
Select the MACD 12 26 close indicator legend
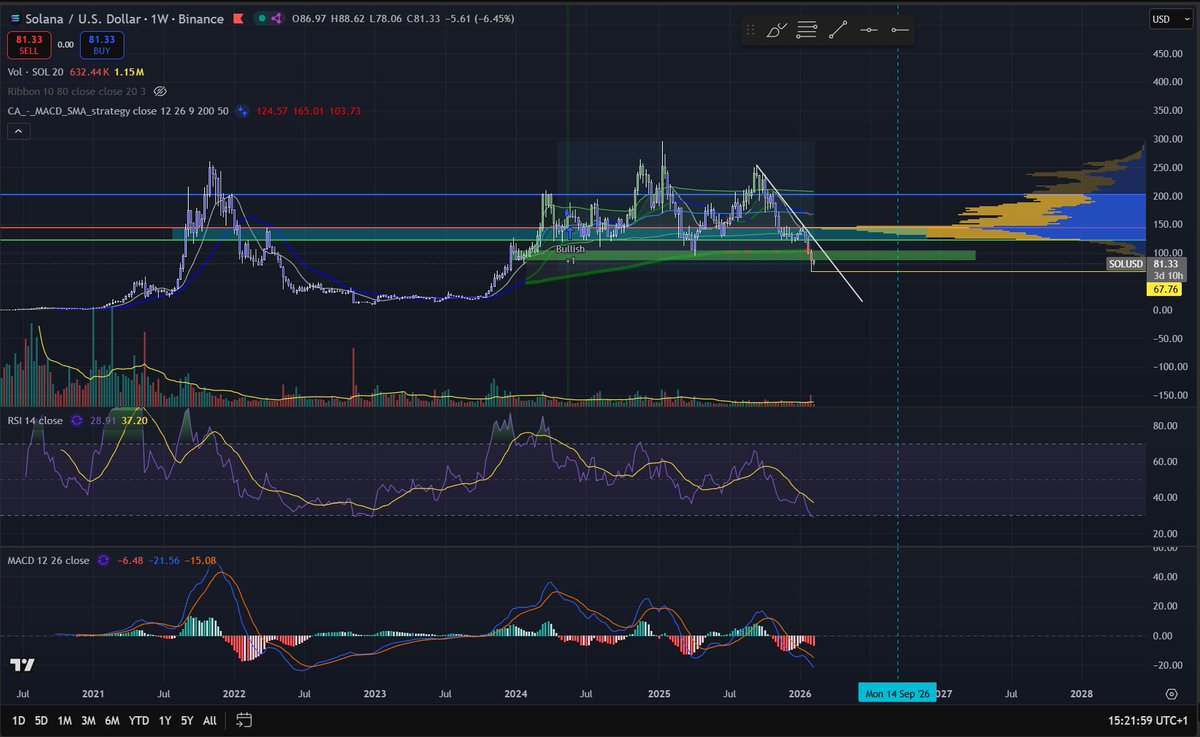point(48,561)
